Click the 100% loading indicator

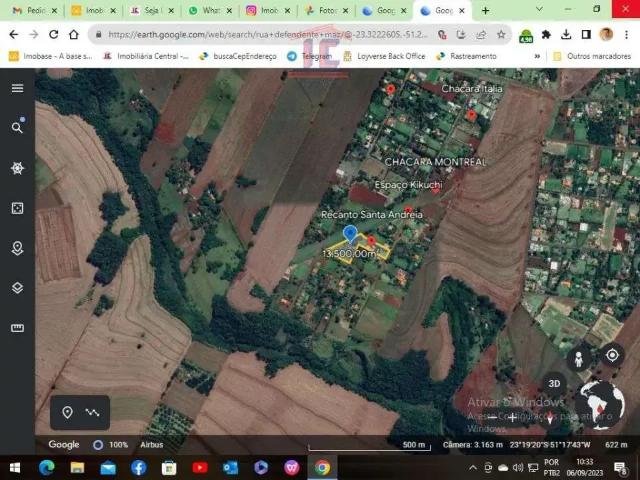(111, 444)
